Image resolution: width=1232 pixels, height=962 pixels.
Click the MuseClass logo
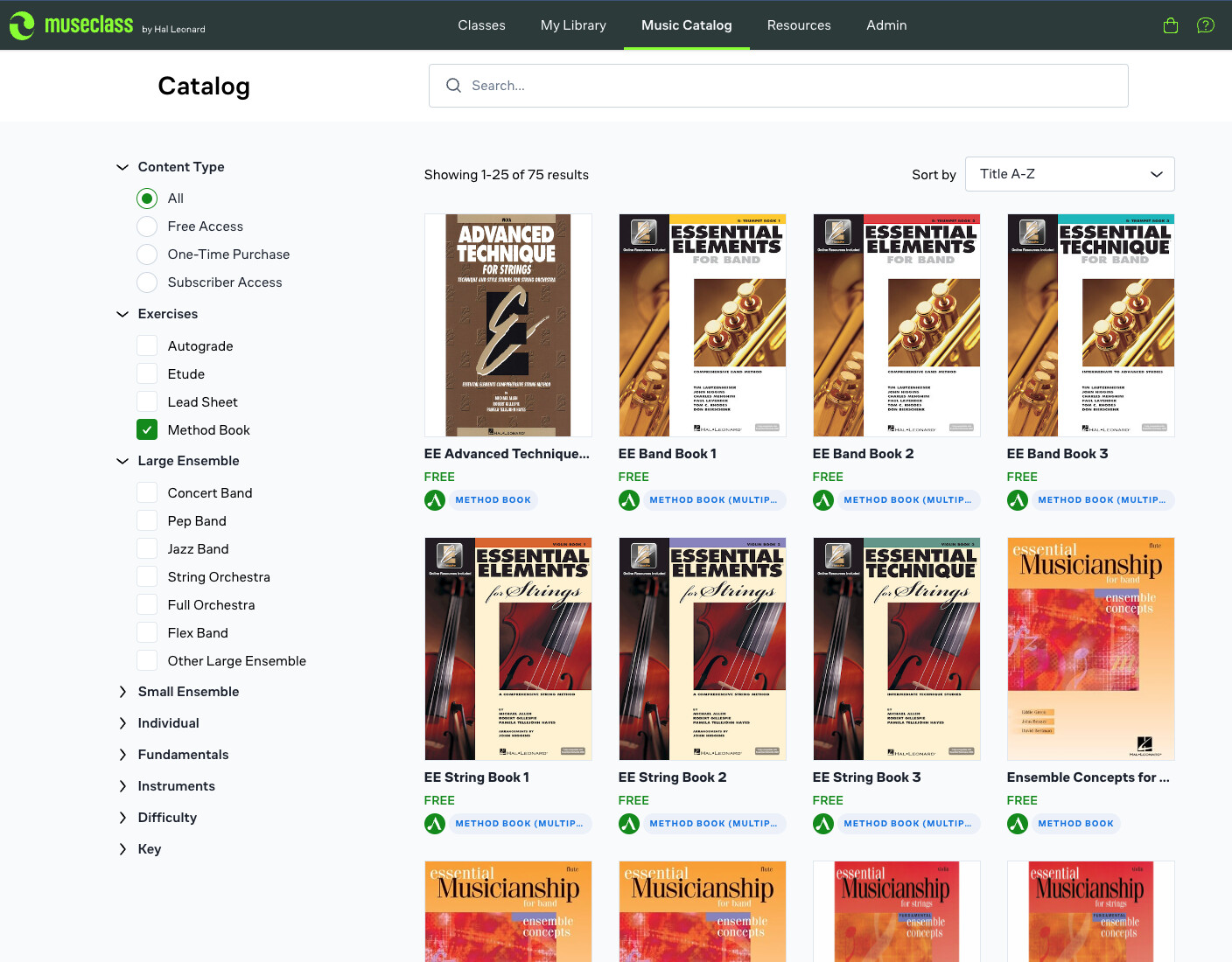click(107, 25)
